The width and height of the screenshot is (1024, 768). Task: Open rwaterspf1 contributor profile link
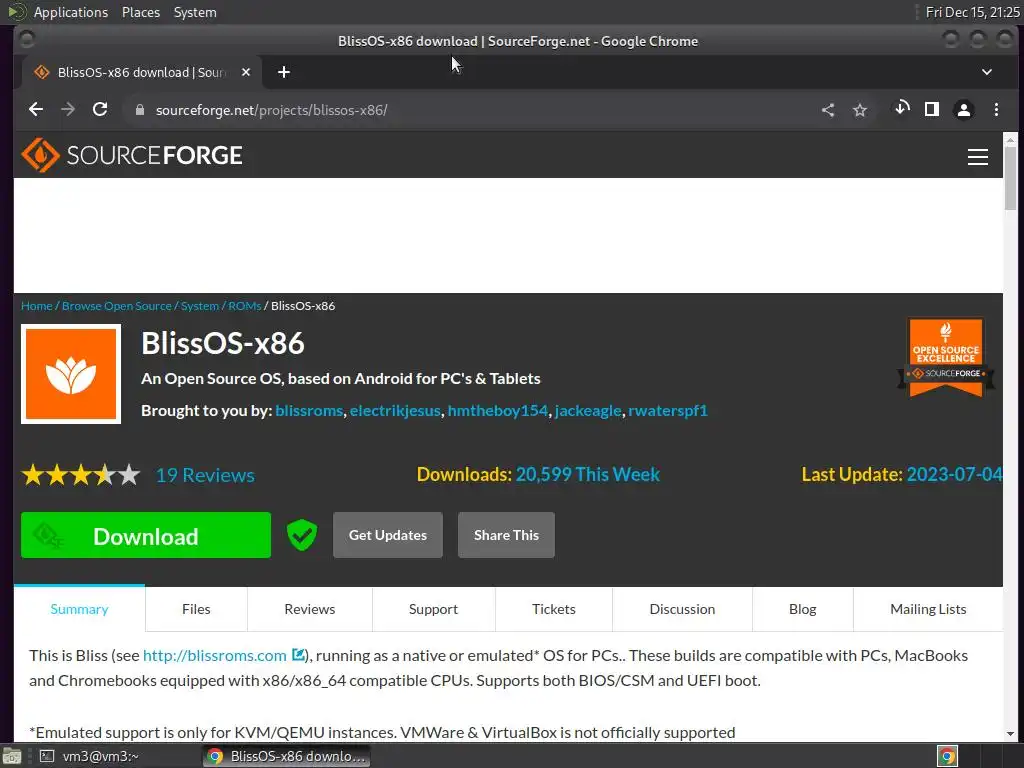(x=668, y=410)
